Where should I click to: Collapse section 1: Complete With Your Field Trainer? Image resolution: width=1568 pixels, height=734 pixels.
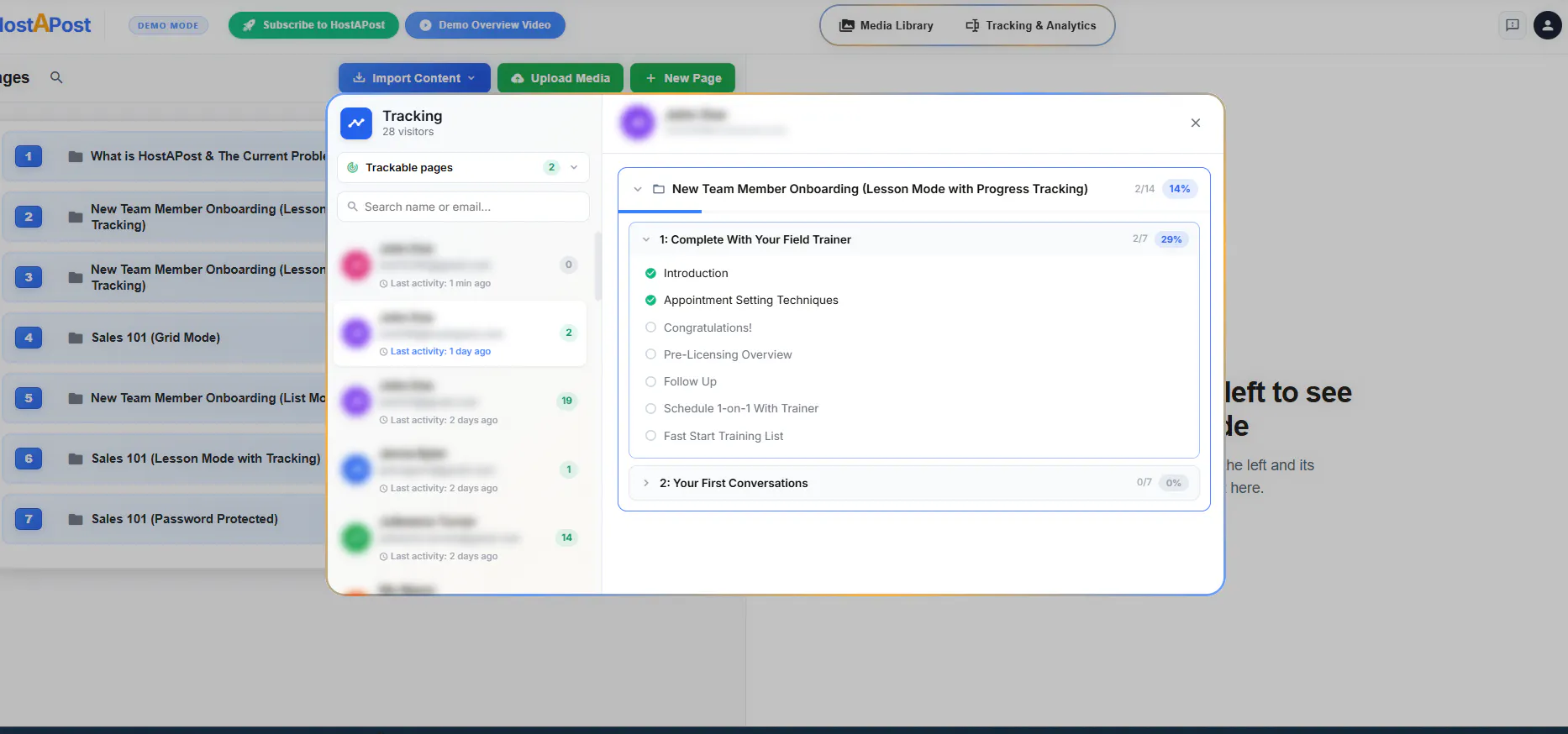[646, 239]
